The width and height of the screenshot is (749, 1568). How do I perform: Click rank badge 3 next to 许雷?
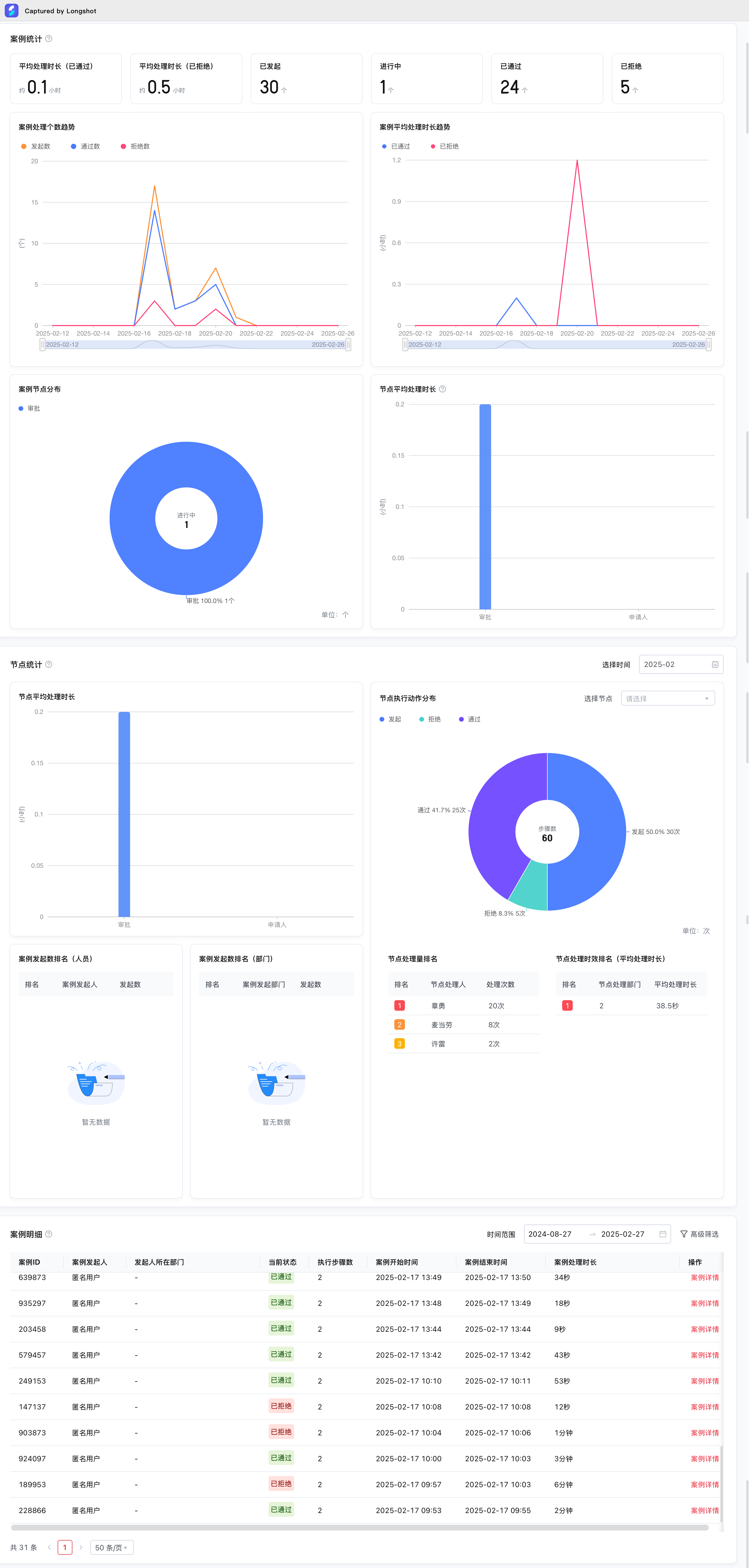[399, 1043]
